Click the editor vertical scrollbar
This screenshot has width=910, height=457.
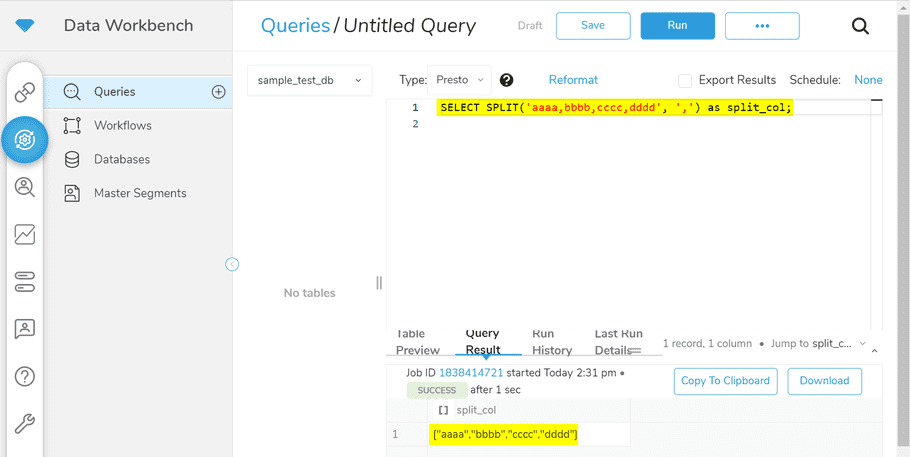point(876,215)
